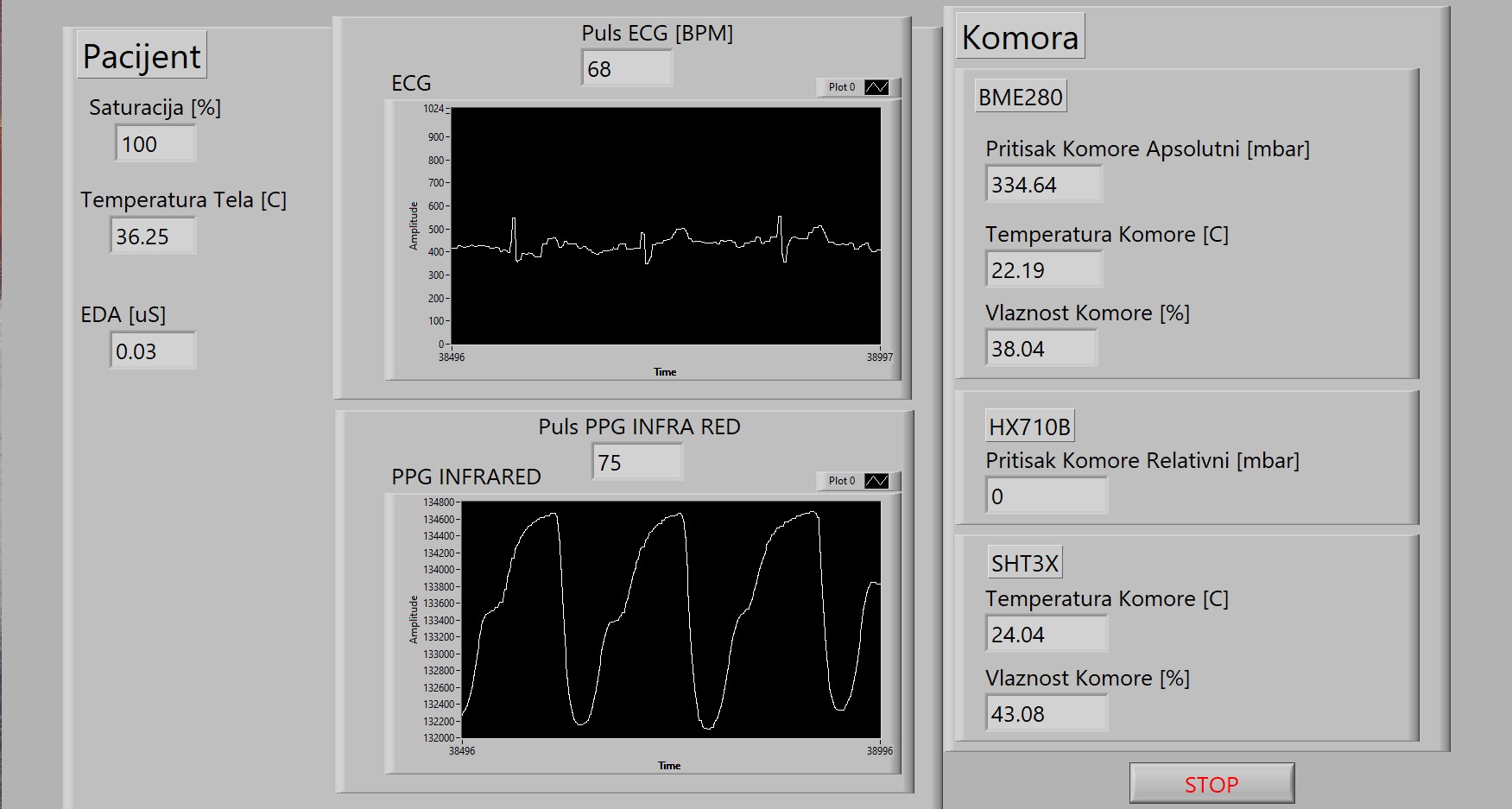Click BME280 Temperatura Komore value 22.19

(1043, 270)
